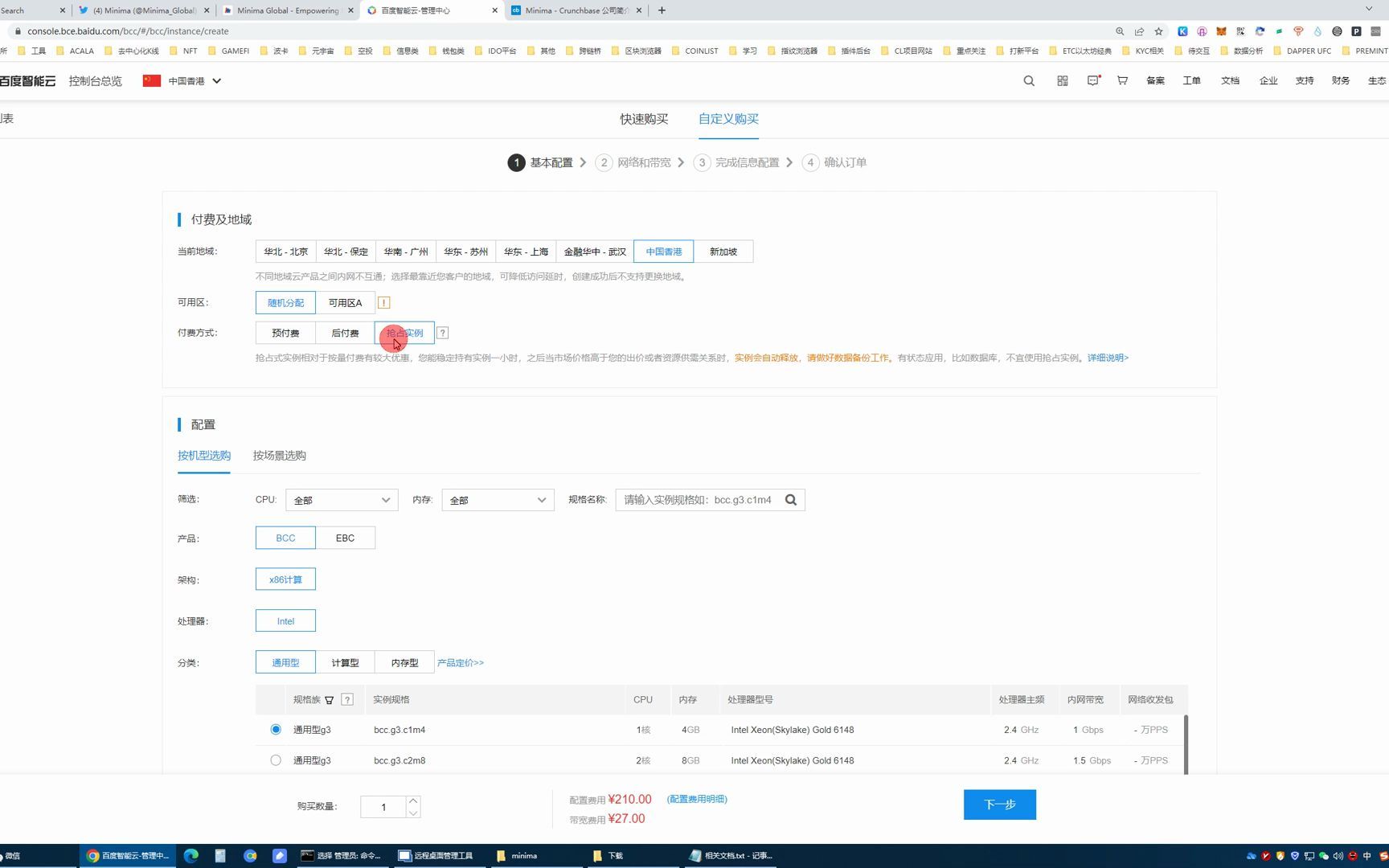Viewport: 1389px width, 868px height.
Task: Choose 后付费 payment method
Action: click(x=345, y=333)
